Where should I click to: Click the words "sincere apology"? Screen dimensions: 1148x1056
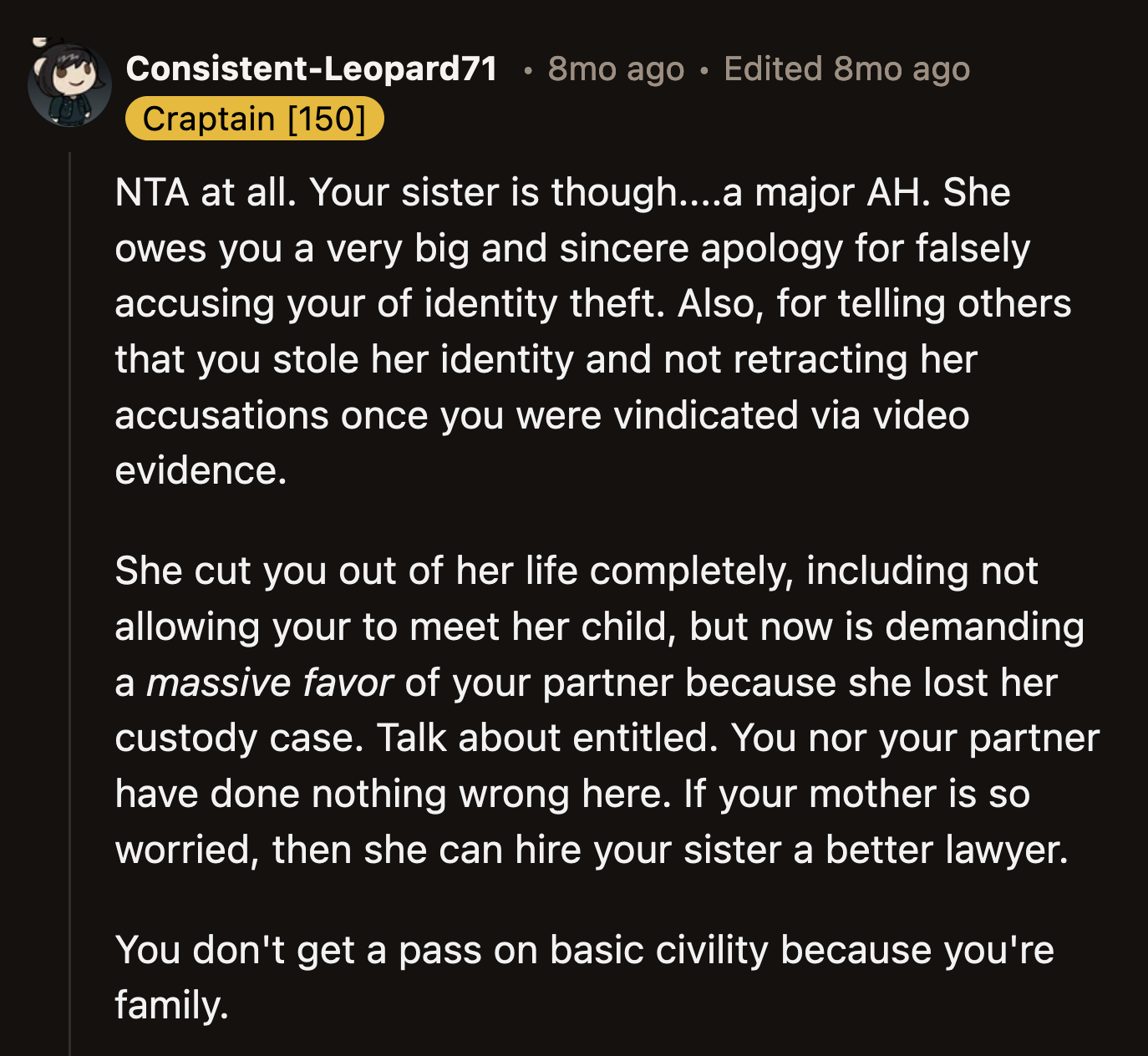707,248
